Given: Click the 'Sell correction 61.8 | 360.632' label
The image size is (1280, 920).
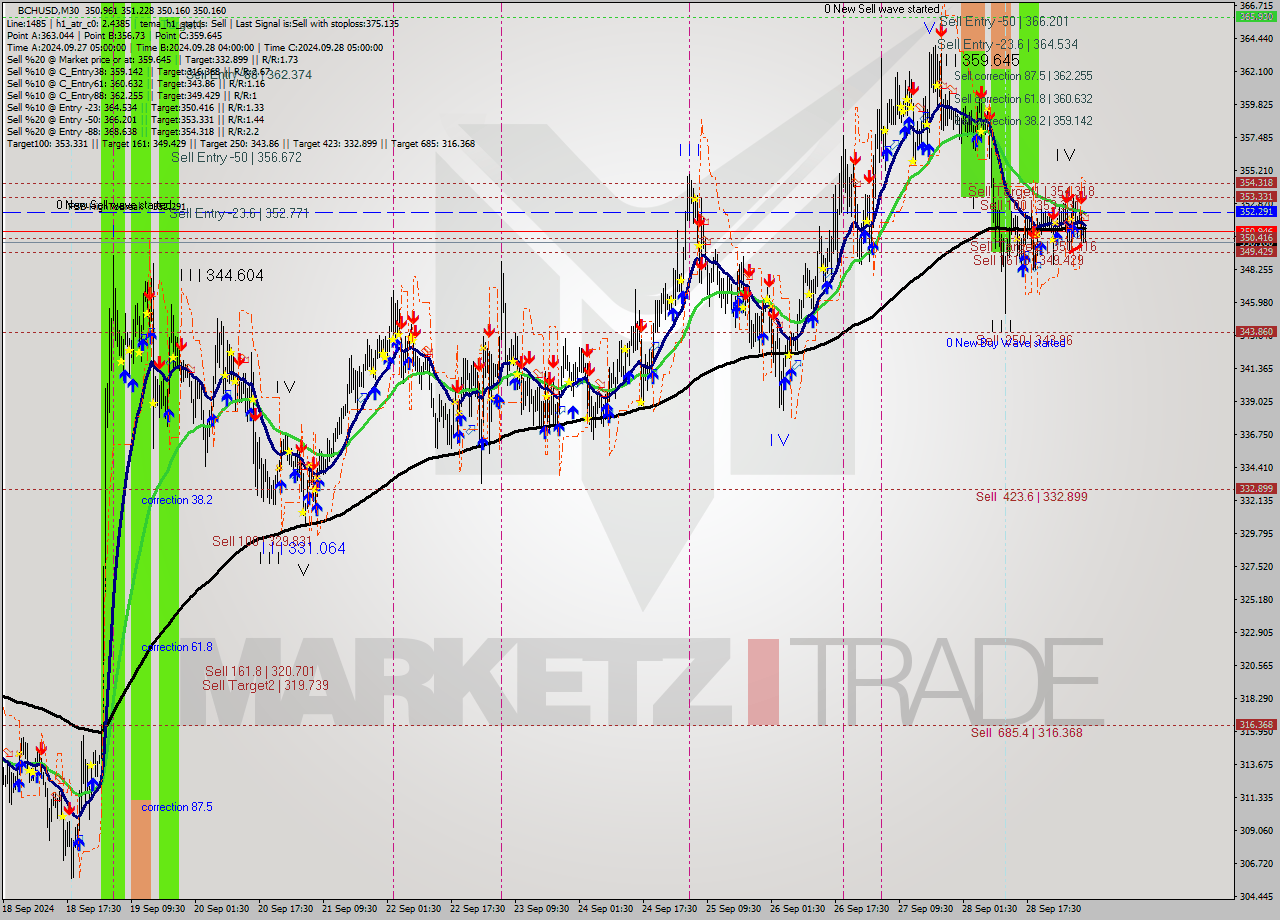Looking at the screenshot, I should tap(1023, 99).
